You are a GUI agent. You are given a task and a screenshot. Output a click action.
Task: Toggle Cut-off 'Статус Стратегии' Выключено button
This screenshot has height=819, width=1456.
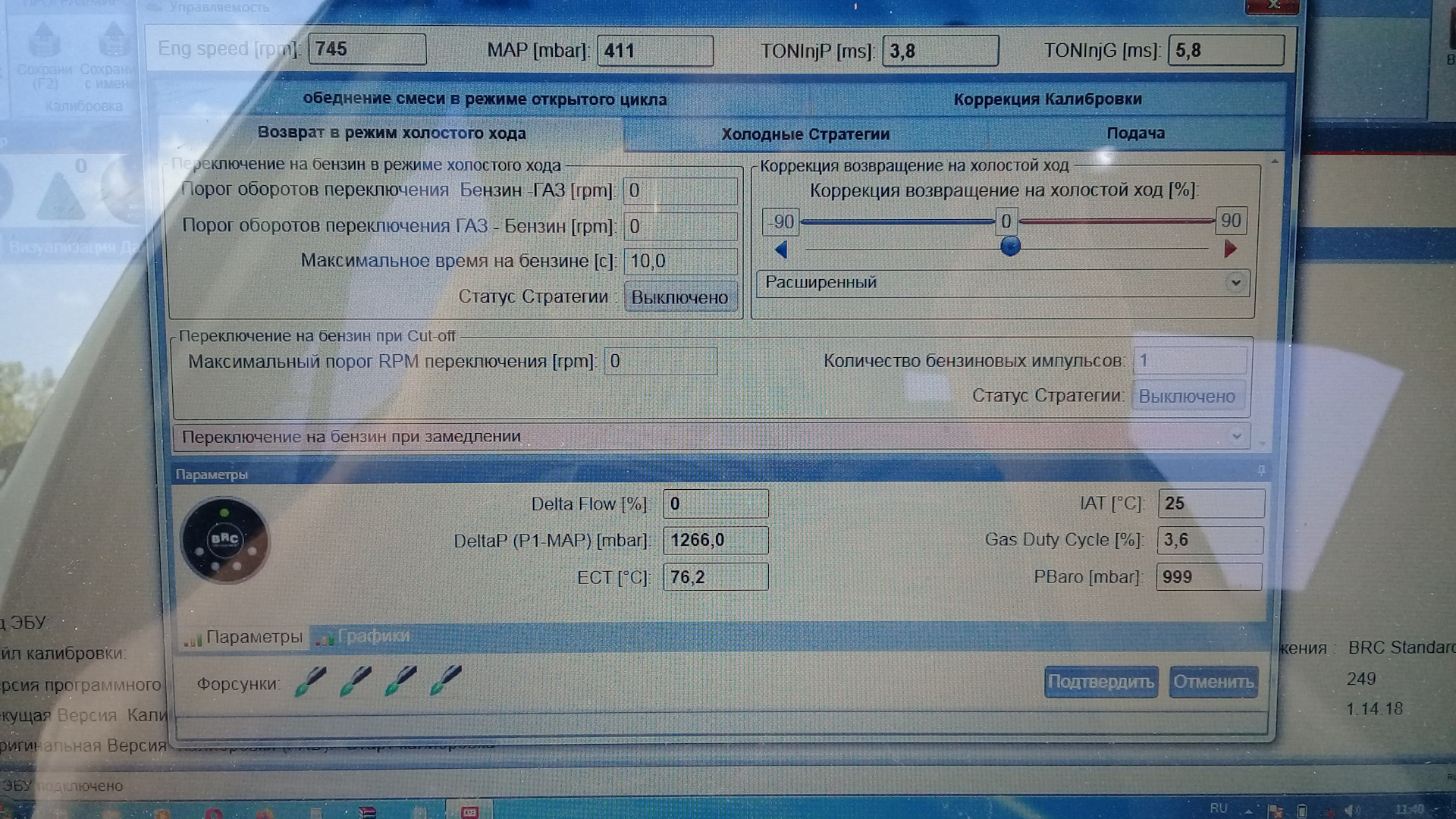click(x=1188, y=396)
